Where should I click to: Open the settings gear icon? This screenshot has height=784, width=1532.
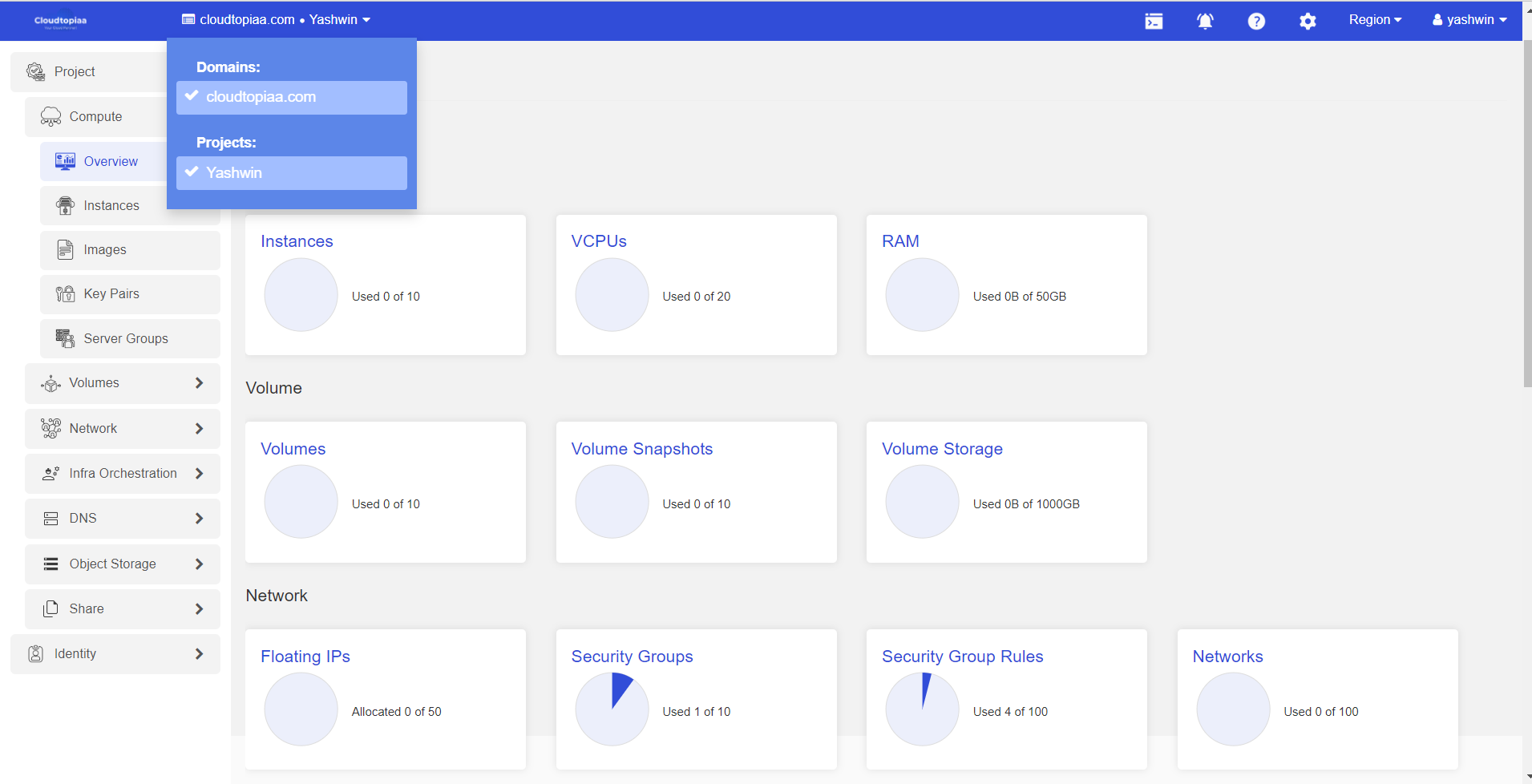point(1308,21)
